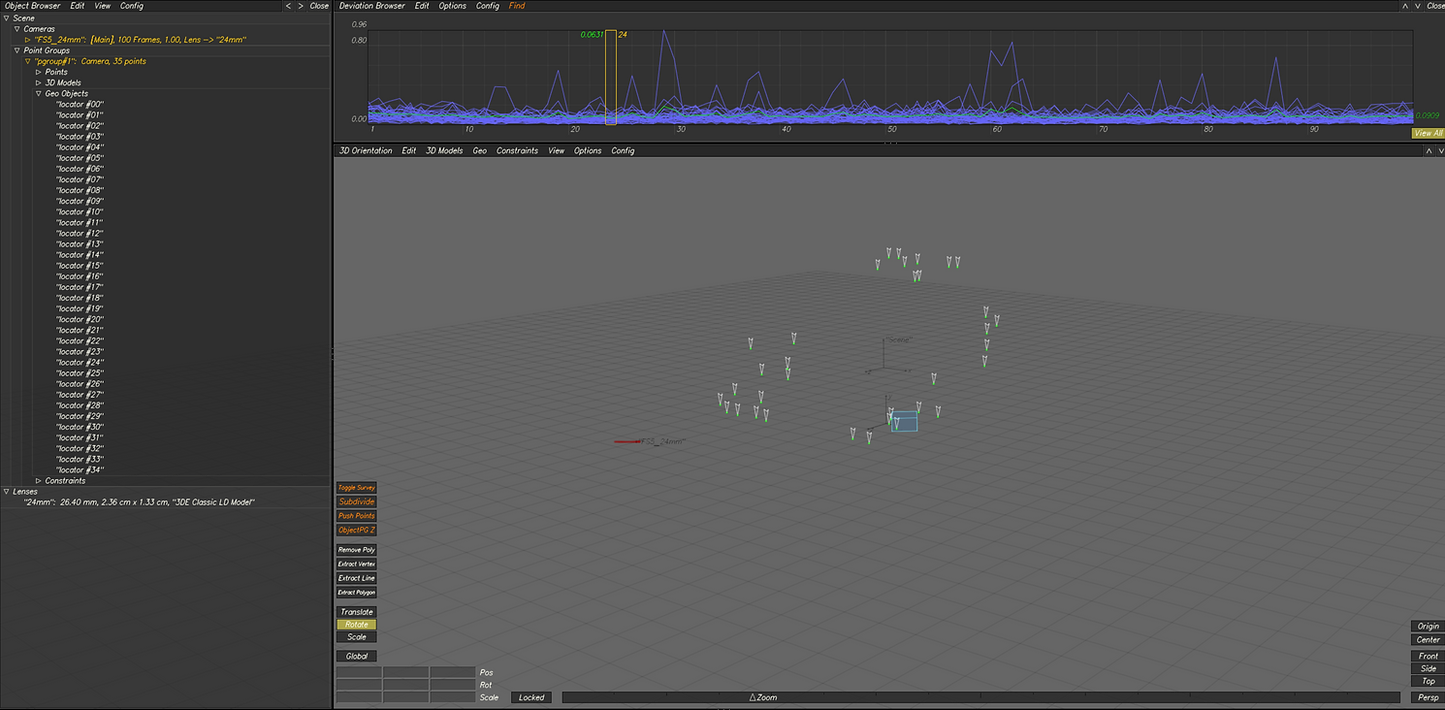Click the Center view button
This screenshot has width=1445, height=710.
click(x=1428, y=640)
